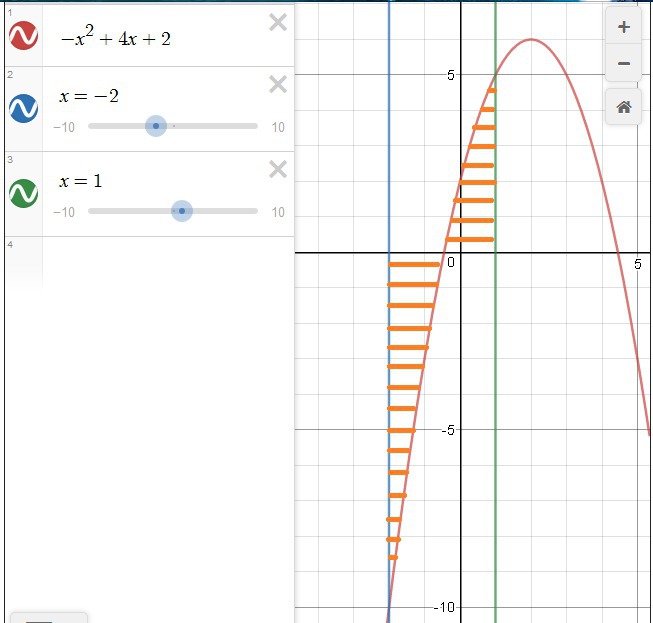Screen dimensions: 653x623
Task: Edit the -x² + 4x + 2 expression field
Action: pos(116,38)
